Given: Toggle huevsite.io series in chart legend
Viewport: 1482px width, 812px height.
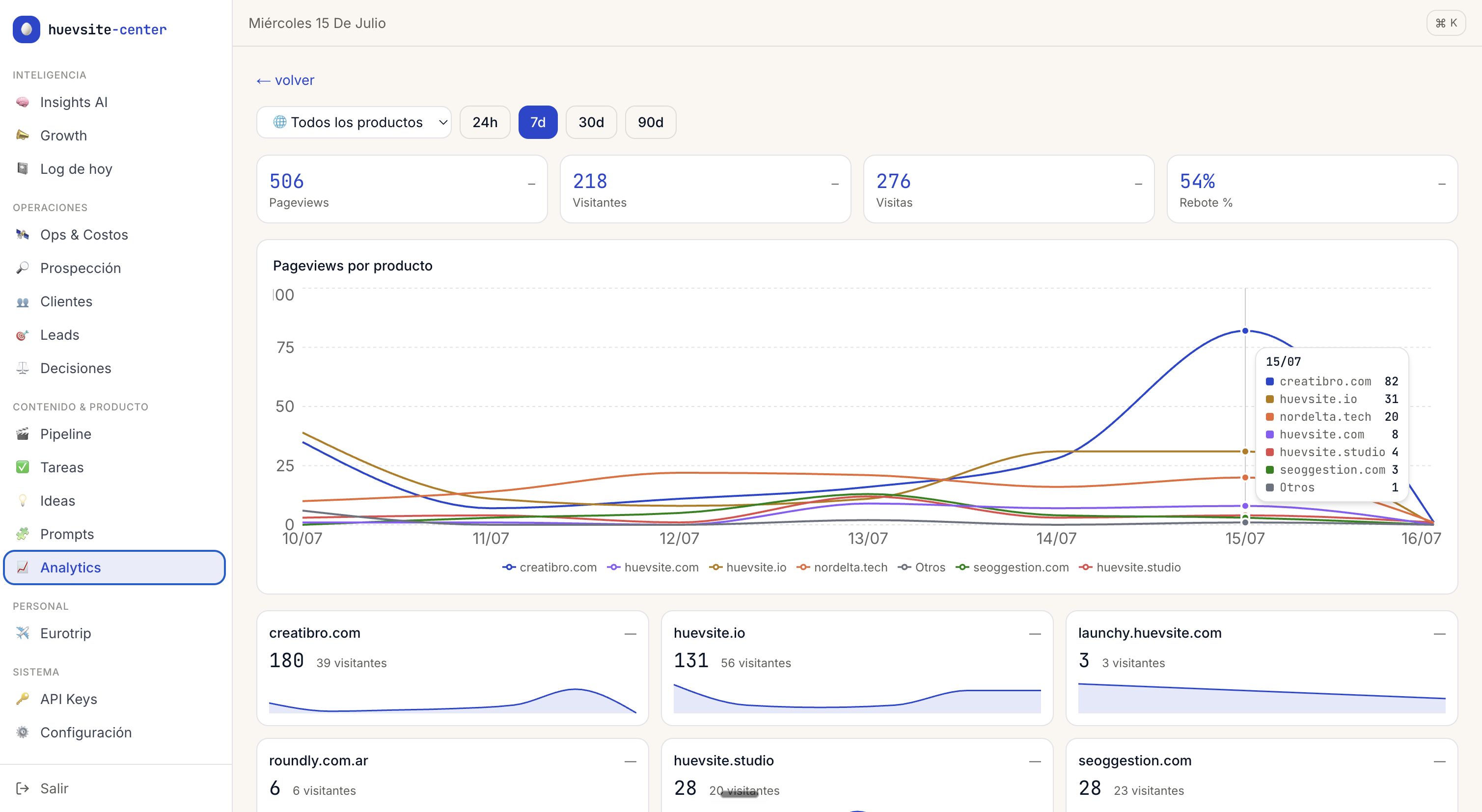Looking at the screenshot, I should point(748,567).
